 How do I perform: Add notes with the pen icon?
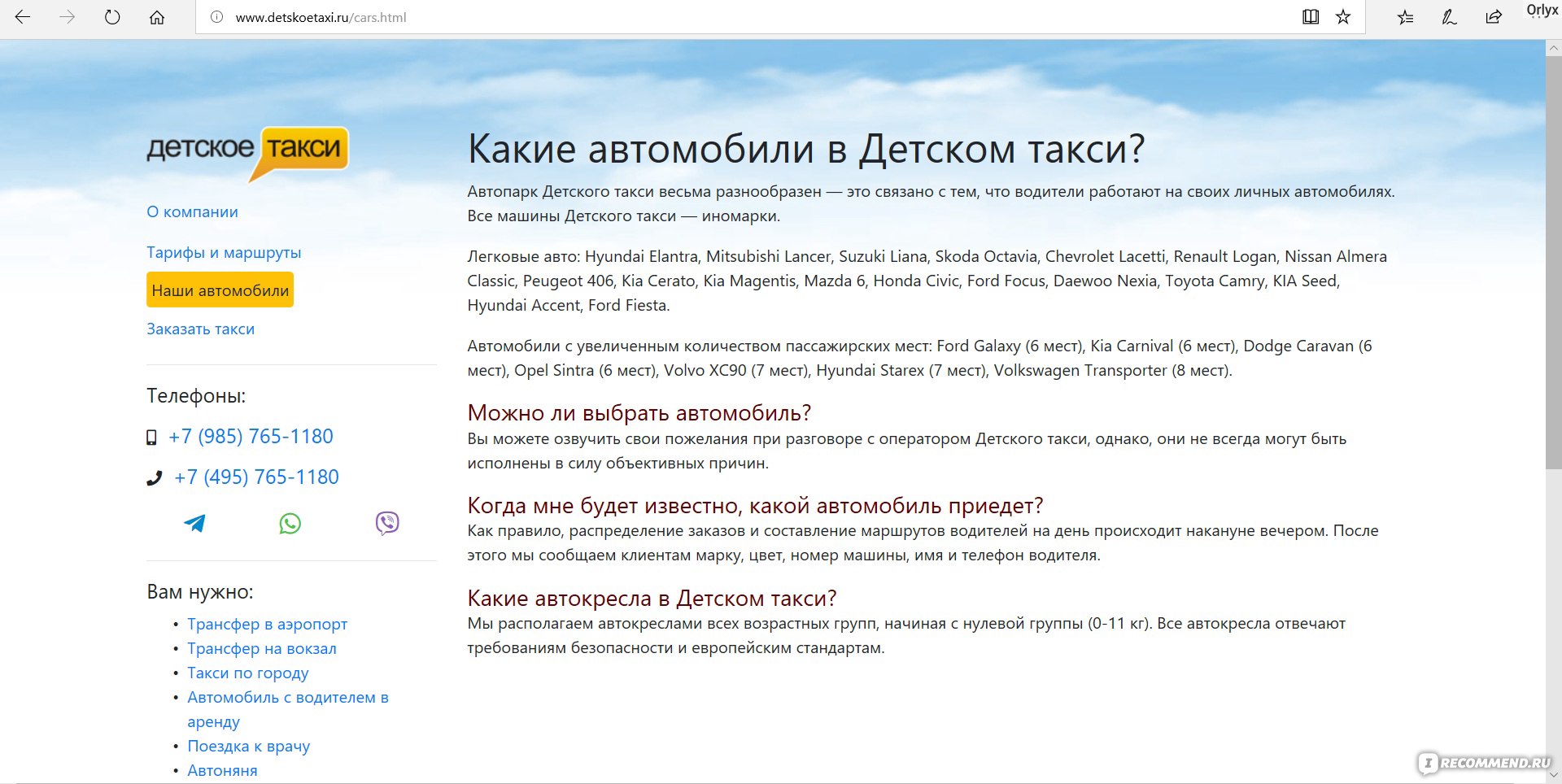pyautogui.click(x=1449, y=17)
